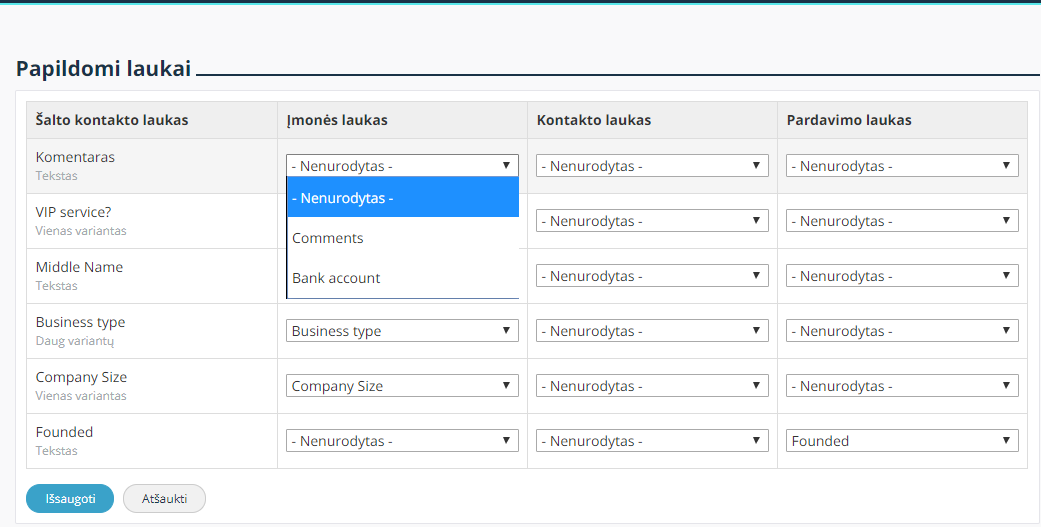The image size is (1041, 527).
Task: Choose Comments option in dropdown list
Action: tap(403, 238)
